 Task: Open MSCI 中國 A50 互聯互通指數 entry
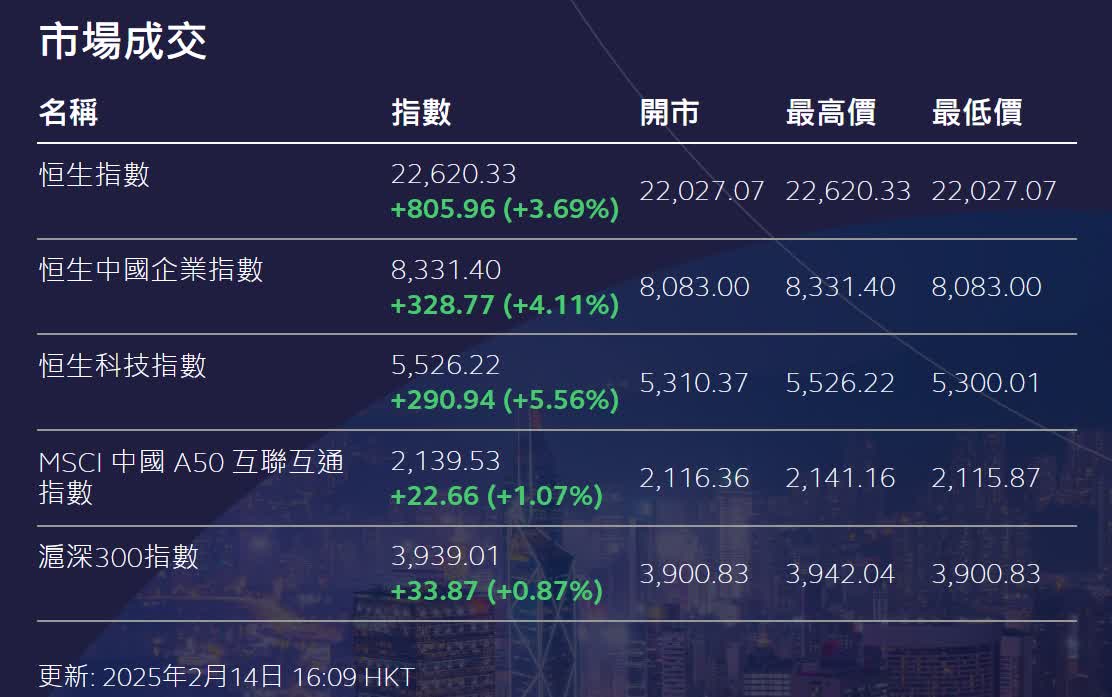coord(191,476)
